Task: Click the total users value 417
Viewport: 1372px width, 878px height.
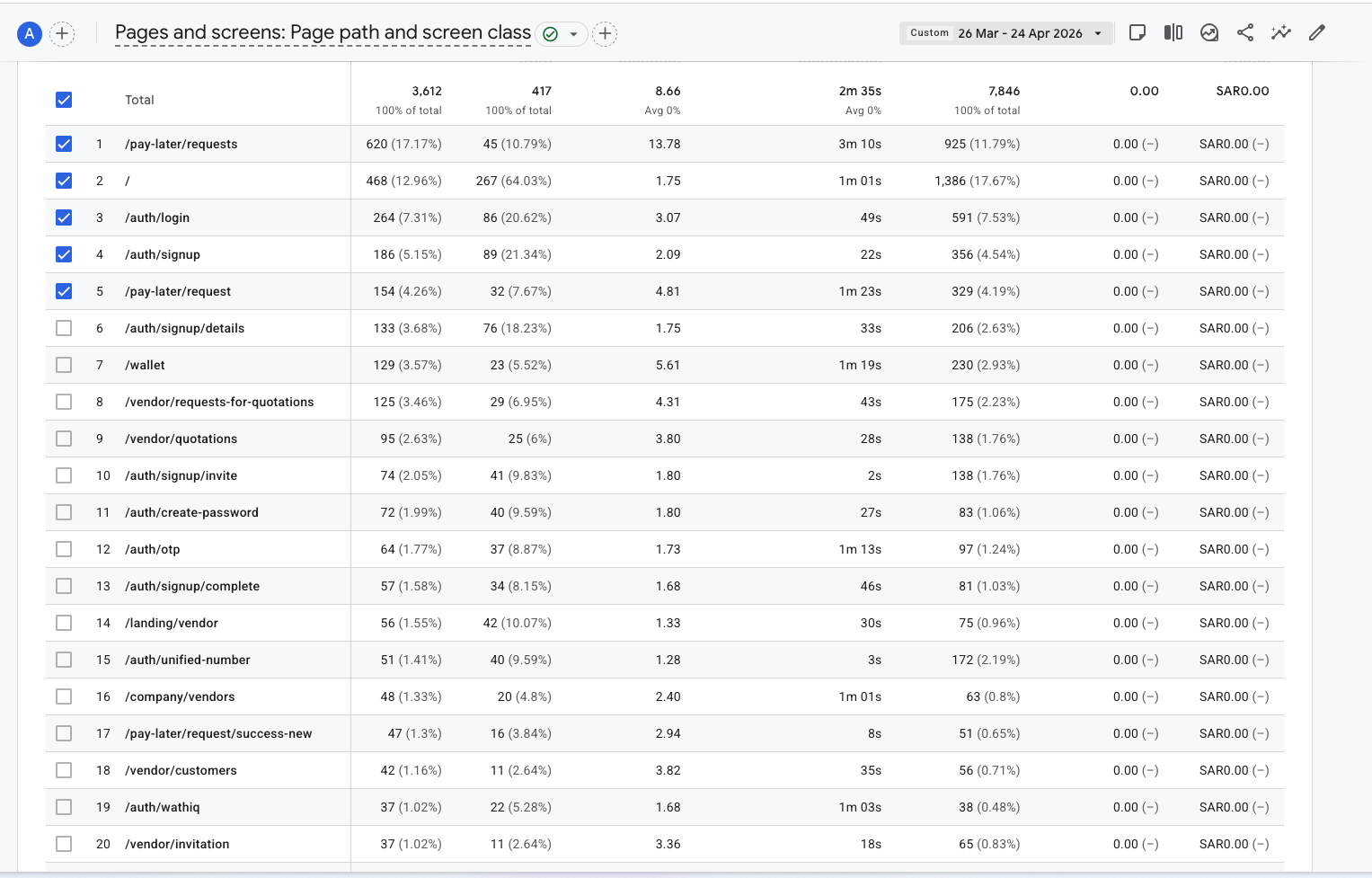Action: (x=542, y=91)
